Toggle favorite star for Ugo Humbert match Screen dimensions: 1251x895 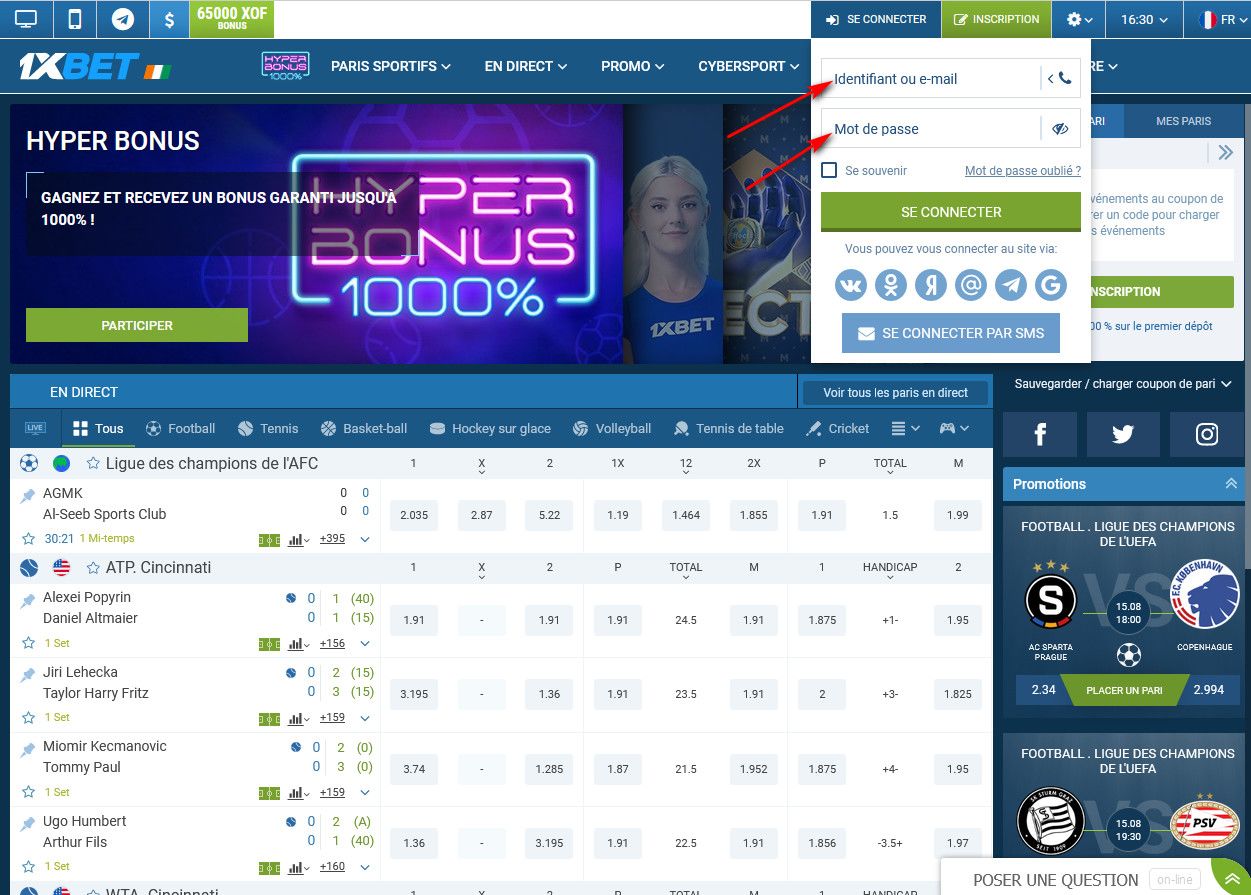click(x=28, y=866)
